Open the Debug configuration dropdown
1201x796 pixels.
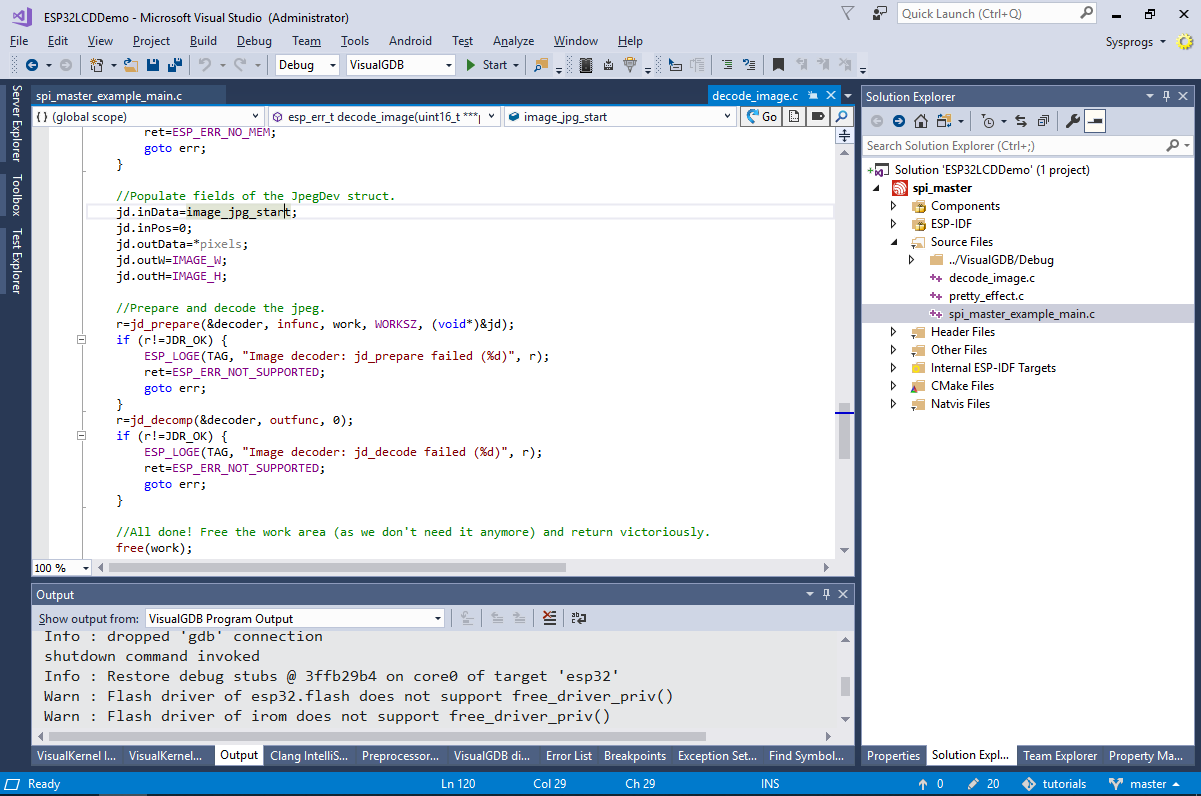pyautogui.click(x=307, y=65)
